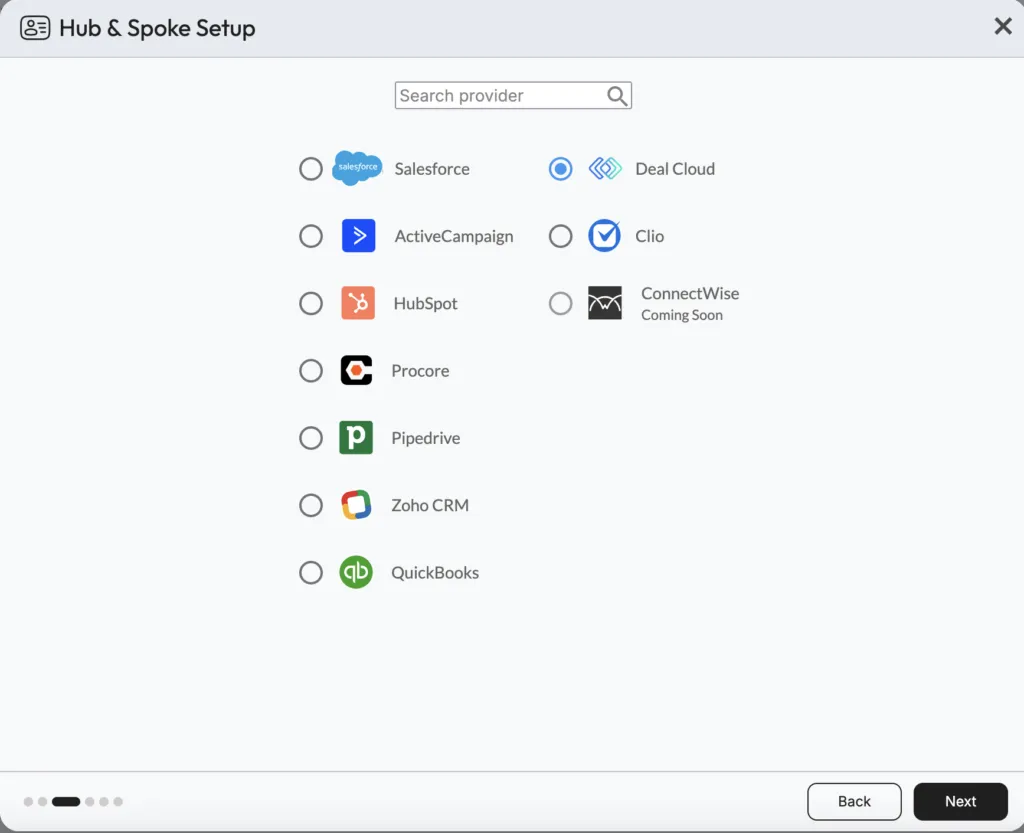Click the QuickBooks label text
The image size is (1024, 833).
click(435, 573)
